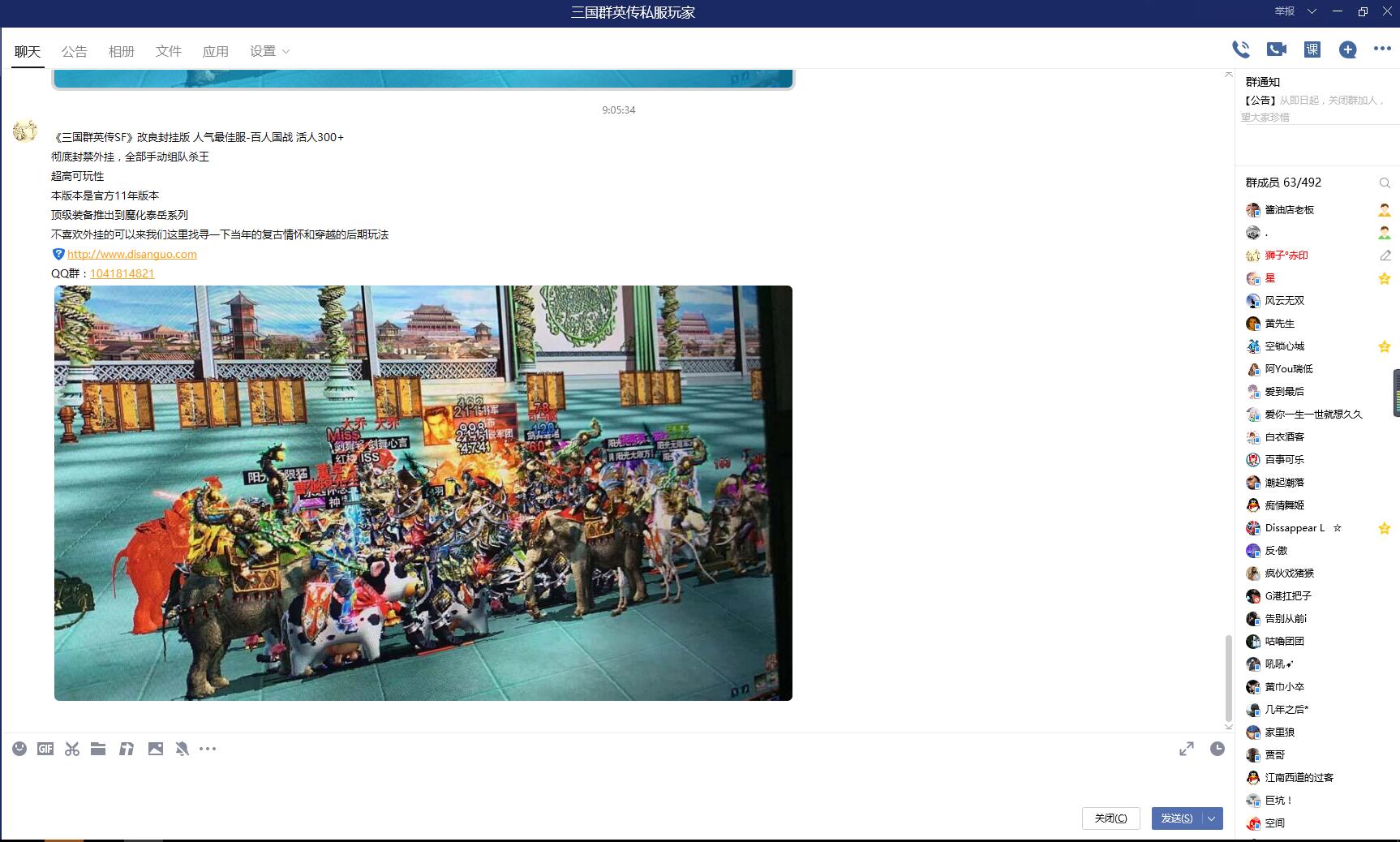1400x842 pixels.
Task: Click the star badge beside Dissappear L
Action: click(1385, 528)
